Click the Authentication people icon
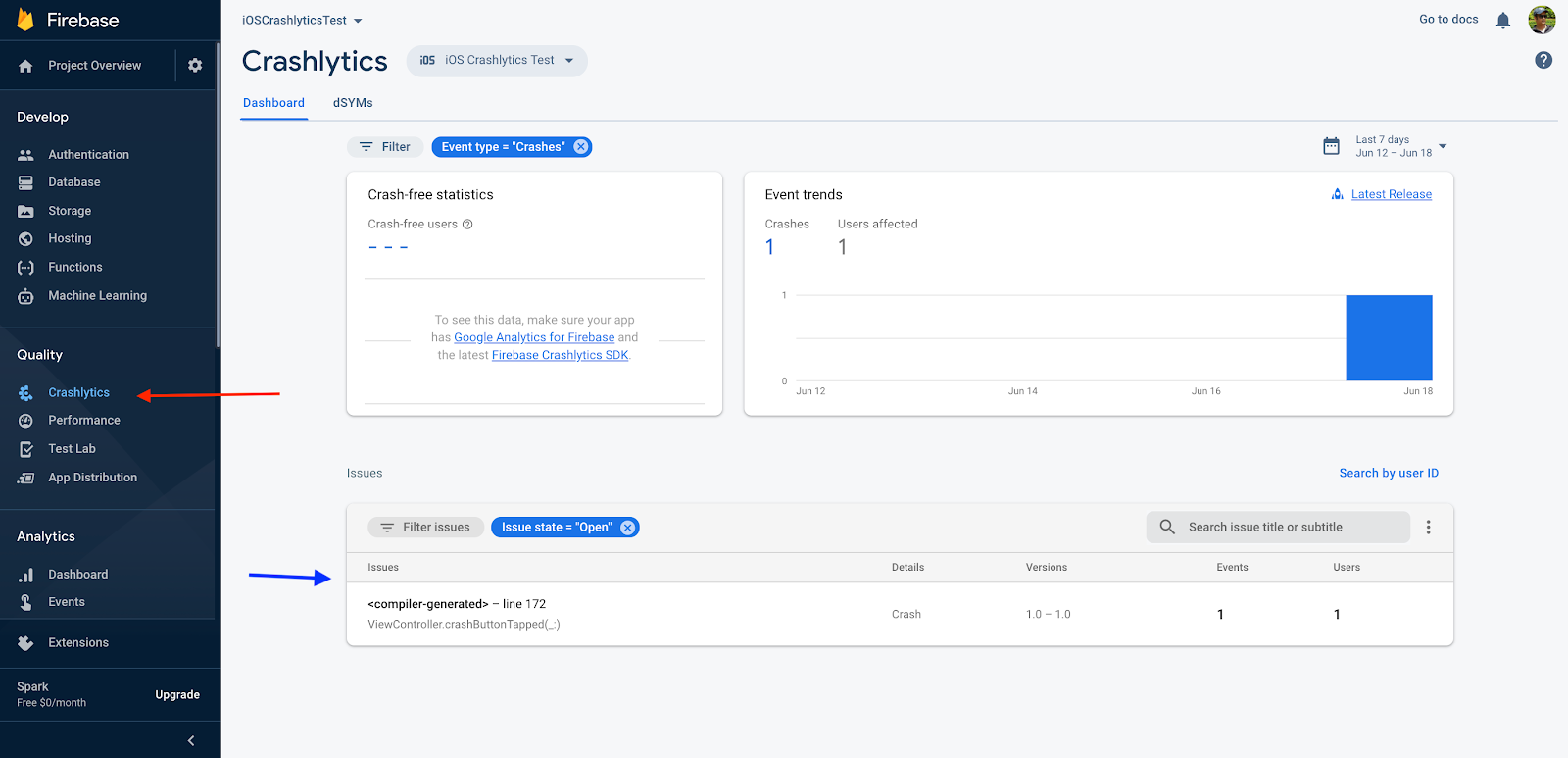 (x=25, y=155)
